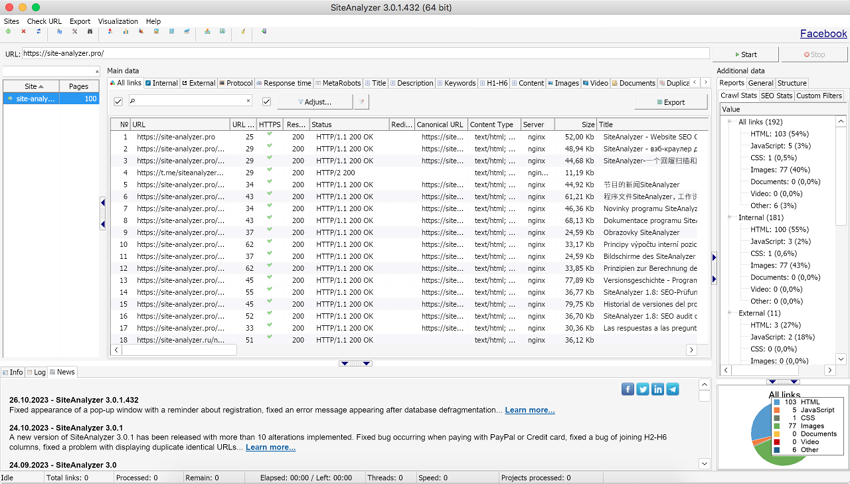Open the Log tab
This screenshot has width=850, height=484.
pos(37,372)
